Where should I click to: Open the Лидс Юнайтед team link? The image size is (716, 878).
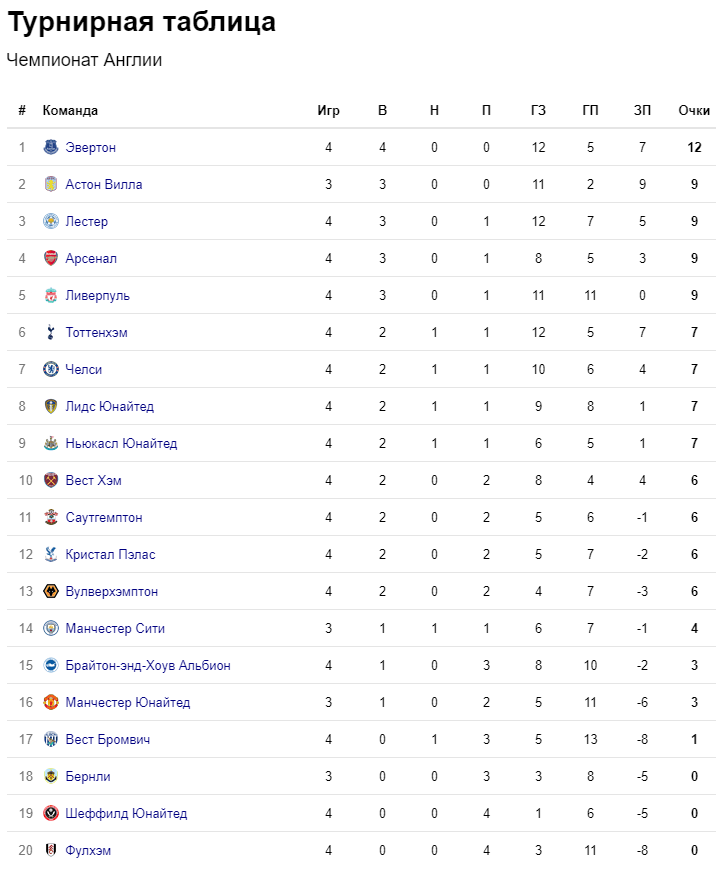tap(109, 406)
